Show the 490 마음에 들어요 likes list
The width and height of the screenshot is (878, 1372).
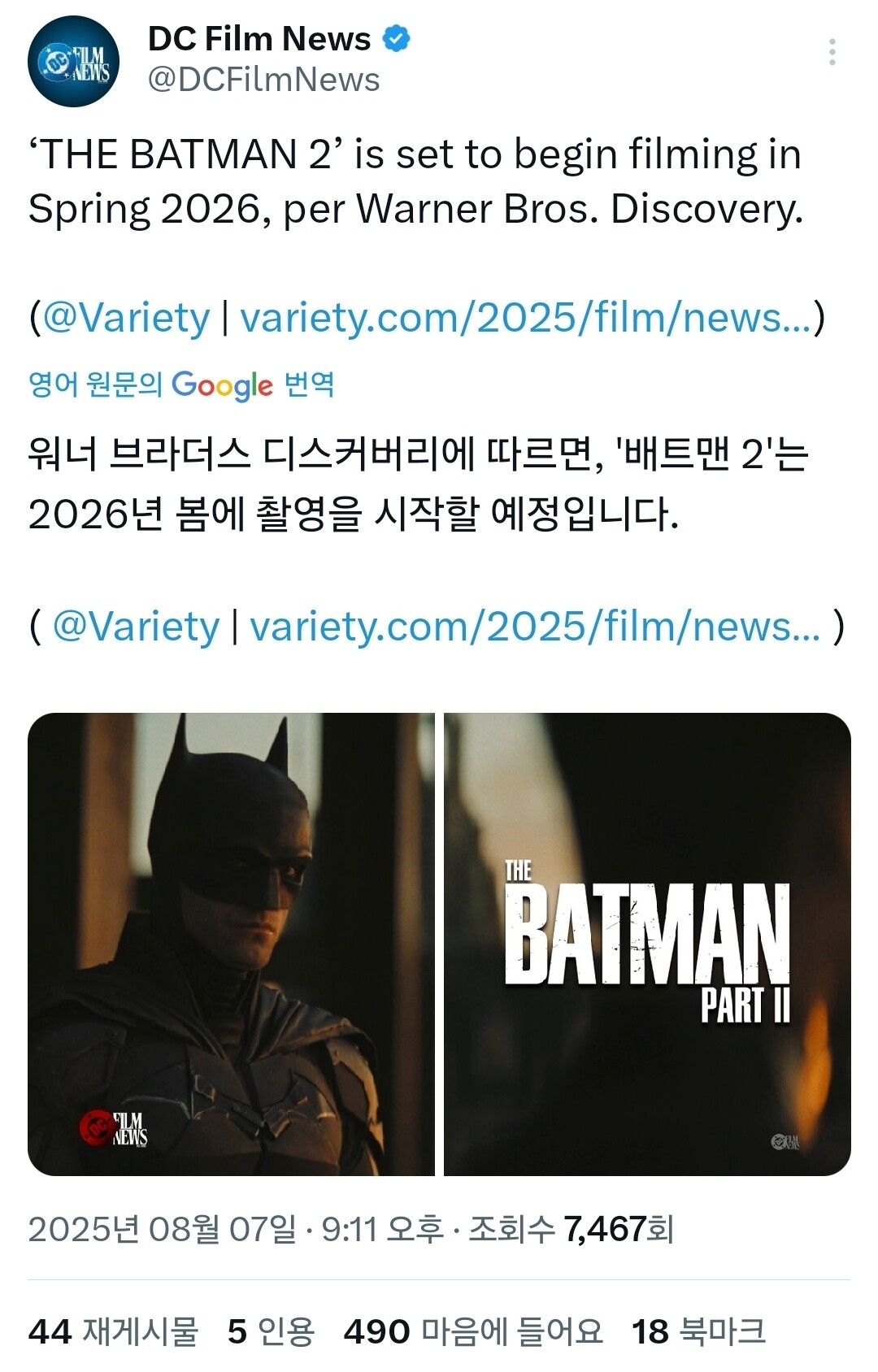(x=473, y=1331)
